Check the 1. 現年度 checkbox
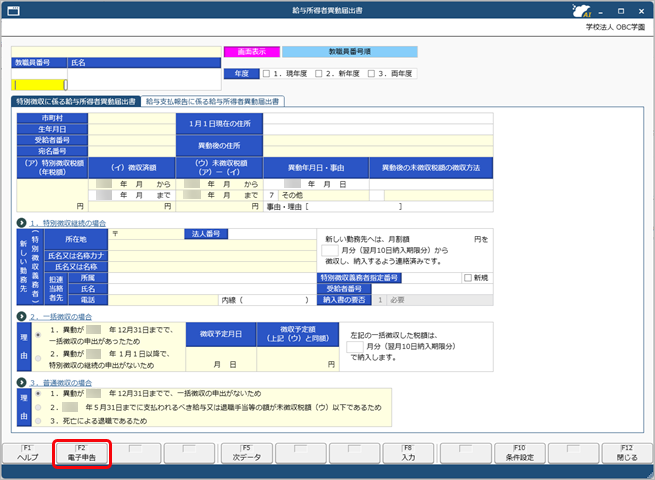The image size is (655, 480). tap(267, 74)
